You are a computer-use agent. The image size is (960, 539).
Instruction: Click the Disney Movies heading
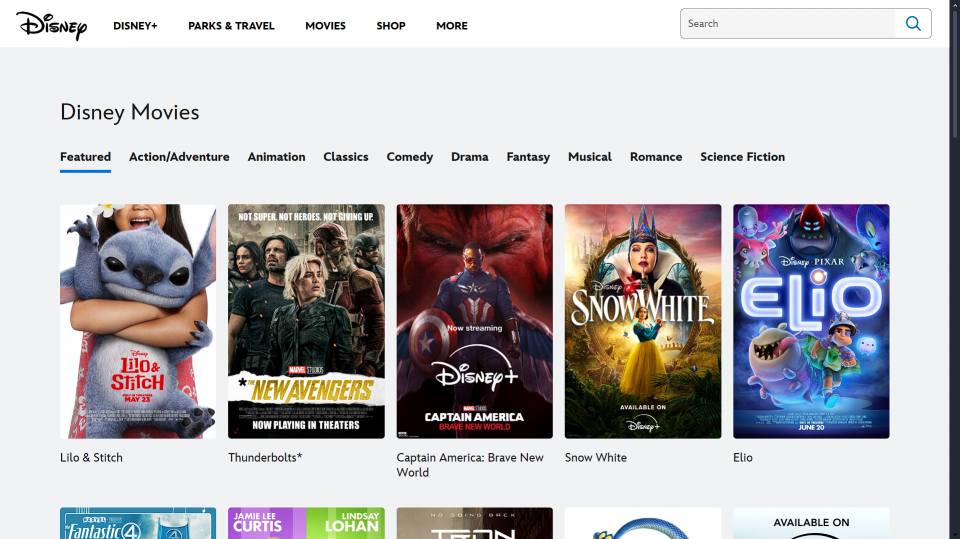(130, 113)
